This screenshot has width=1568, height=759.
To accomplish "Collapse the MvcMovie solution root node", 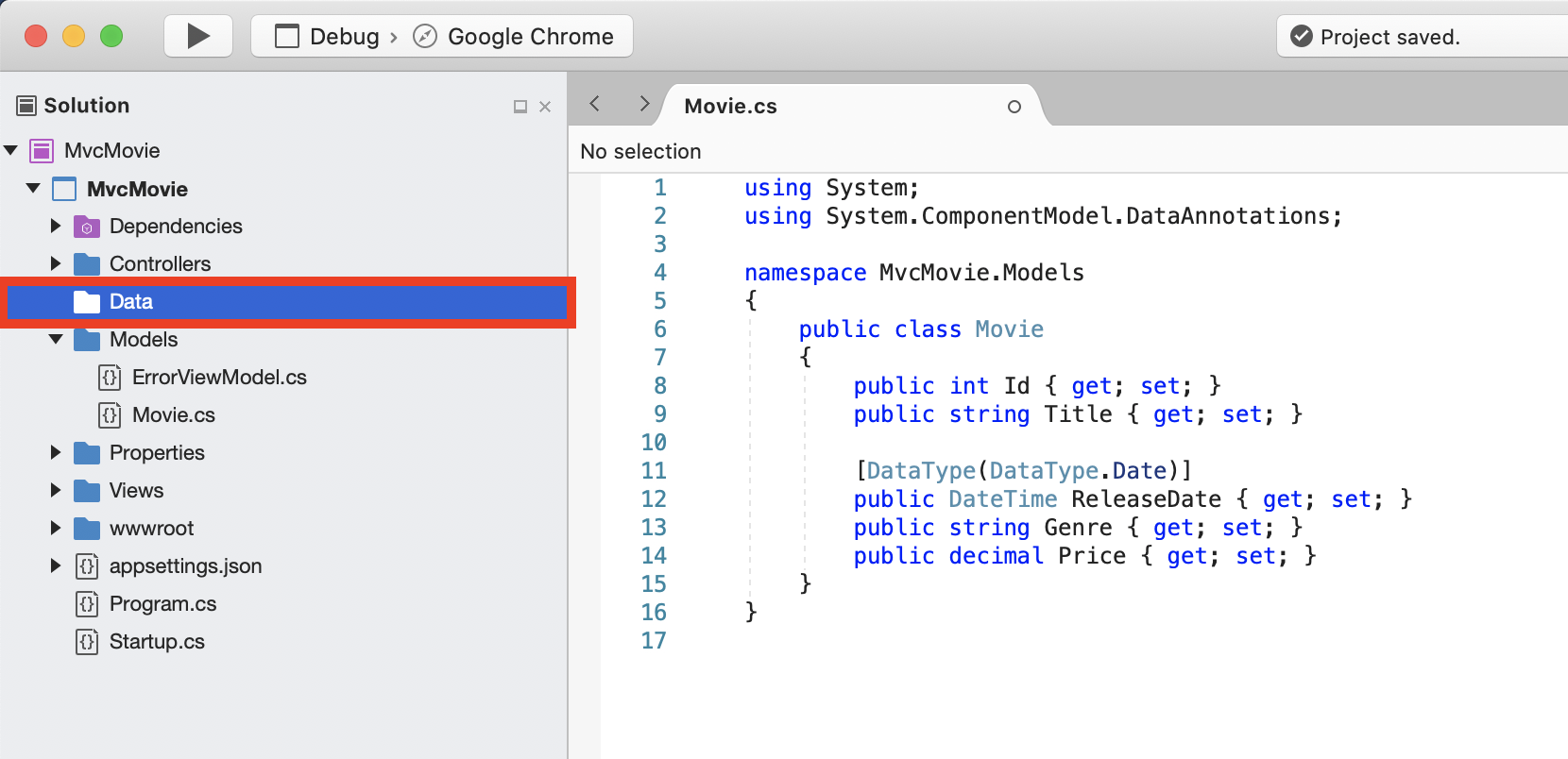I will (x=11, y=150).
